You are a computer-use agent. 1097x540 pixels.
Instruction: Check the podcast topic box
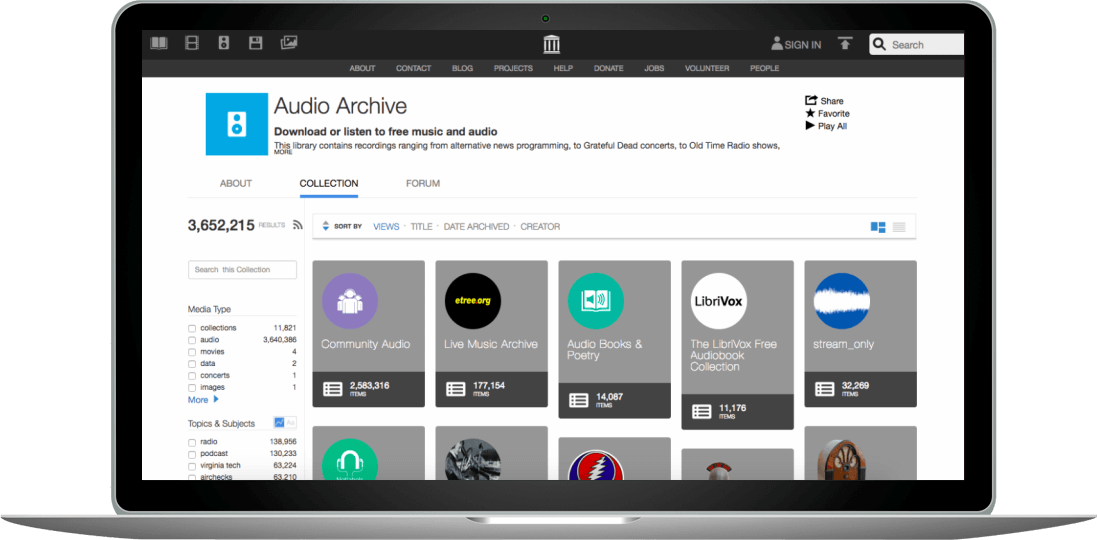[192, 454]
